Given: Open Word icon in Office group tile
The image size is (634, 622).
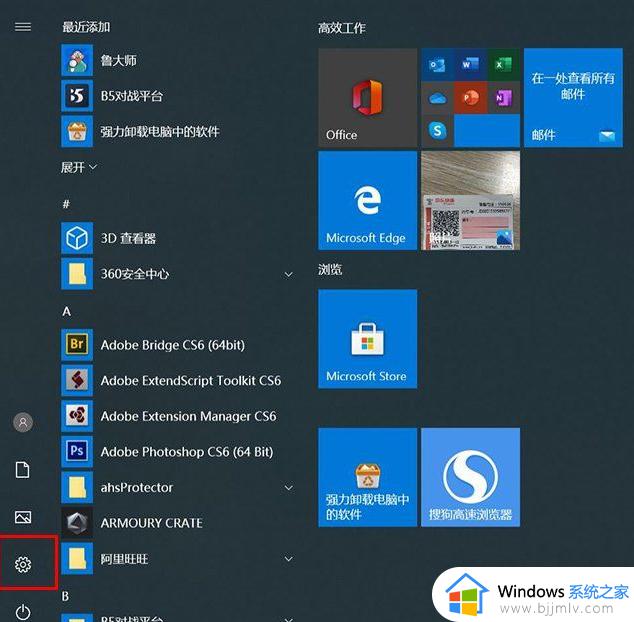Looking at the screenshot, I should click(470, 65).
